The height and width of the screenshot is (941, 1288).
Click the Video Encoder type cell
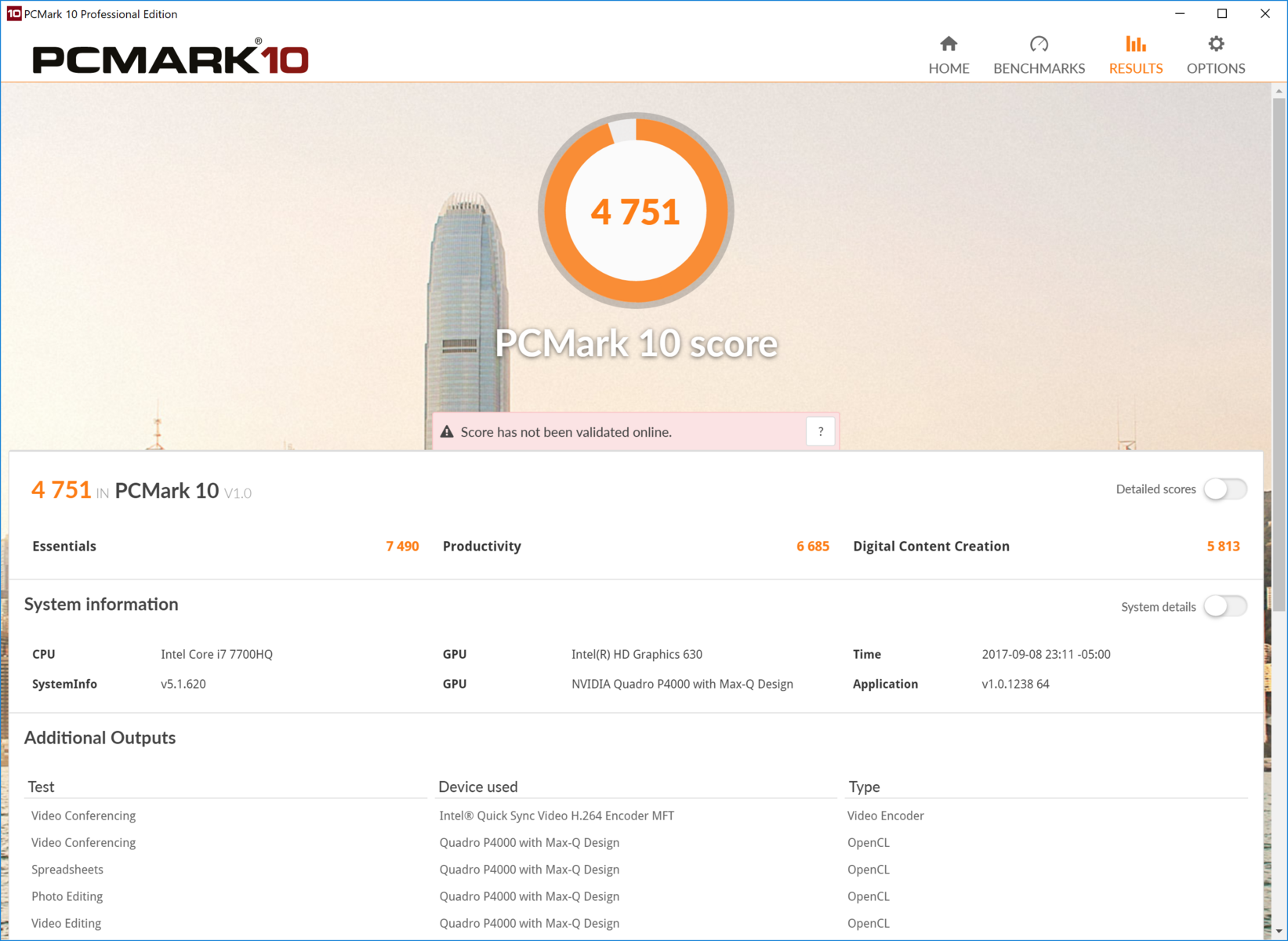coord(885,816)
